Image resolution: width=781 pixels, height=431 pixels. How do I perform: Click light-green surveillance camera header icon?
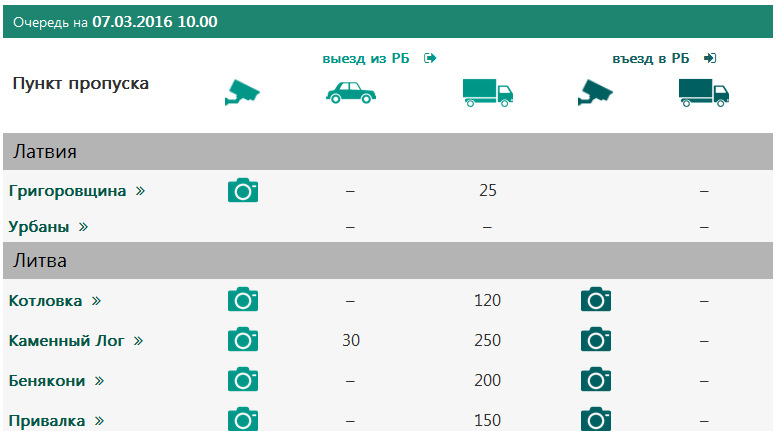pos(242,92)
